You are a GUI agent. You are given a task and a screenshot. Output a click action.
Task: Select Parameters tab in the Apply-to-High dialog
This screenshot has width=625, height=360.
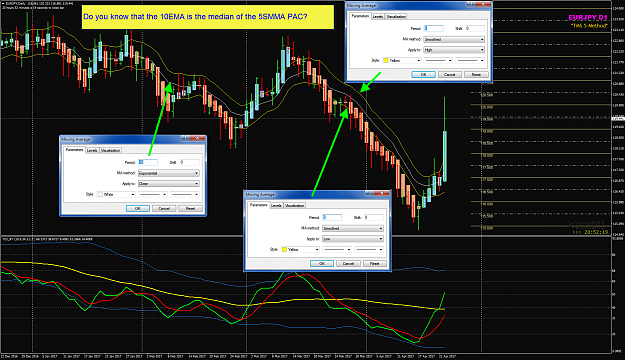point(360,16)
